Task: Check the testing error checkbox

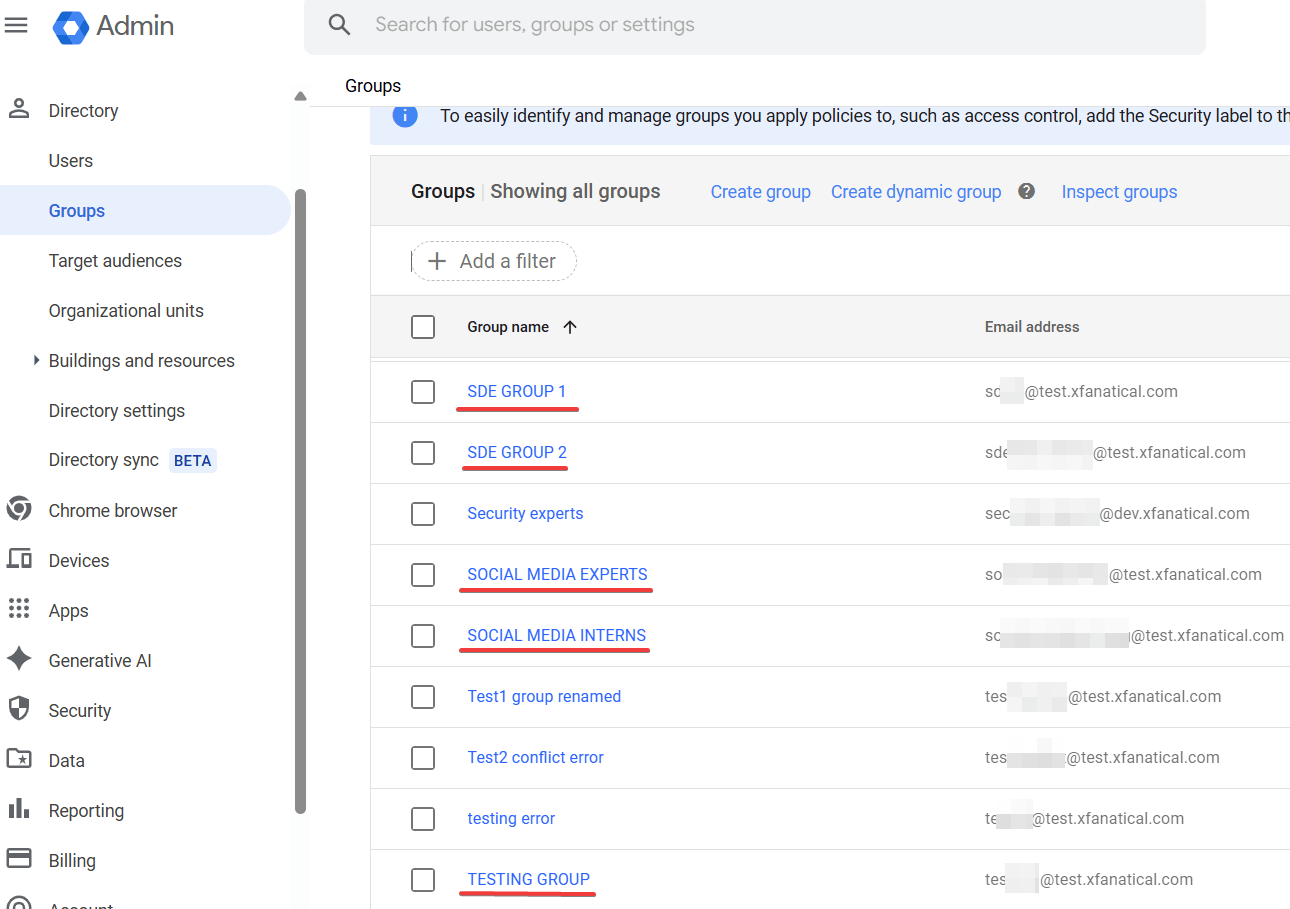Action: tap(423, 819)
